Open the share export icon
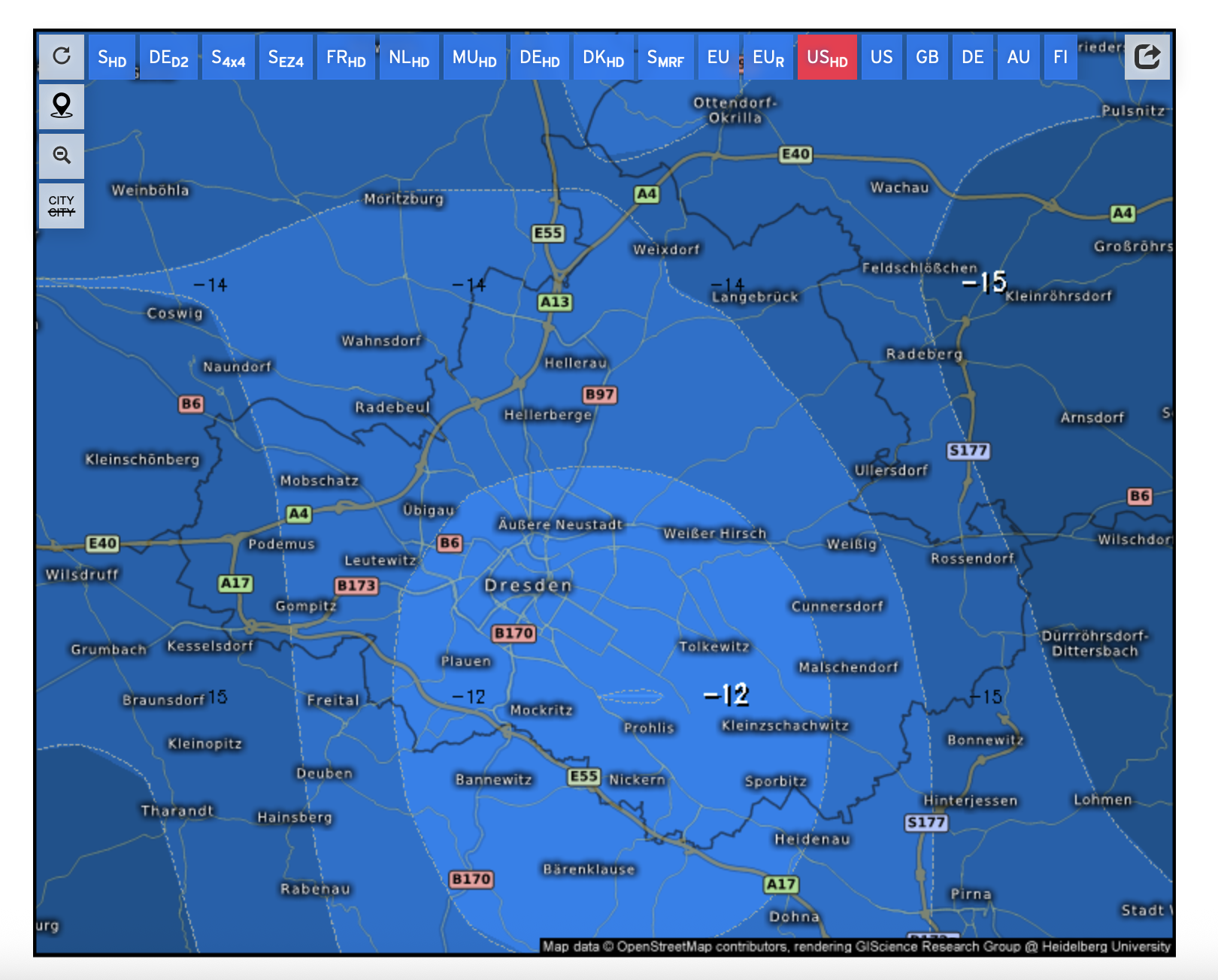1218x980 pixels. coord(1147,56)
